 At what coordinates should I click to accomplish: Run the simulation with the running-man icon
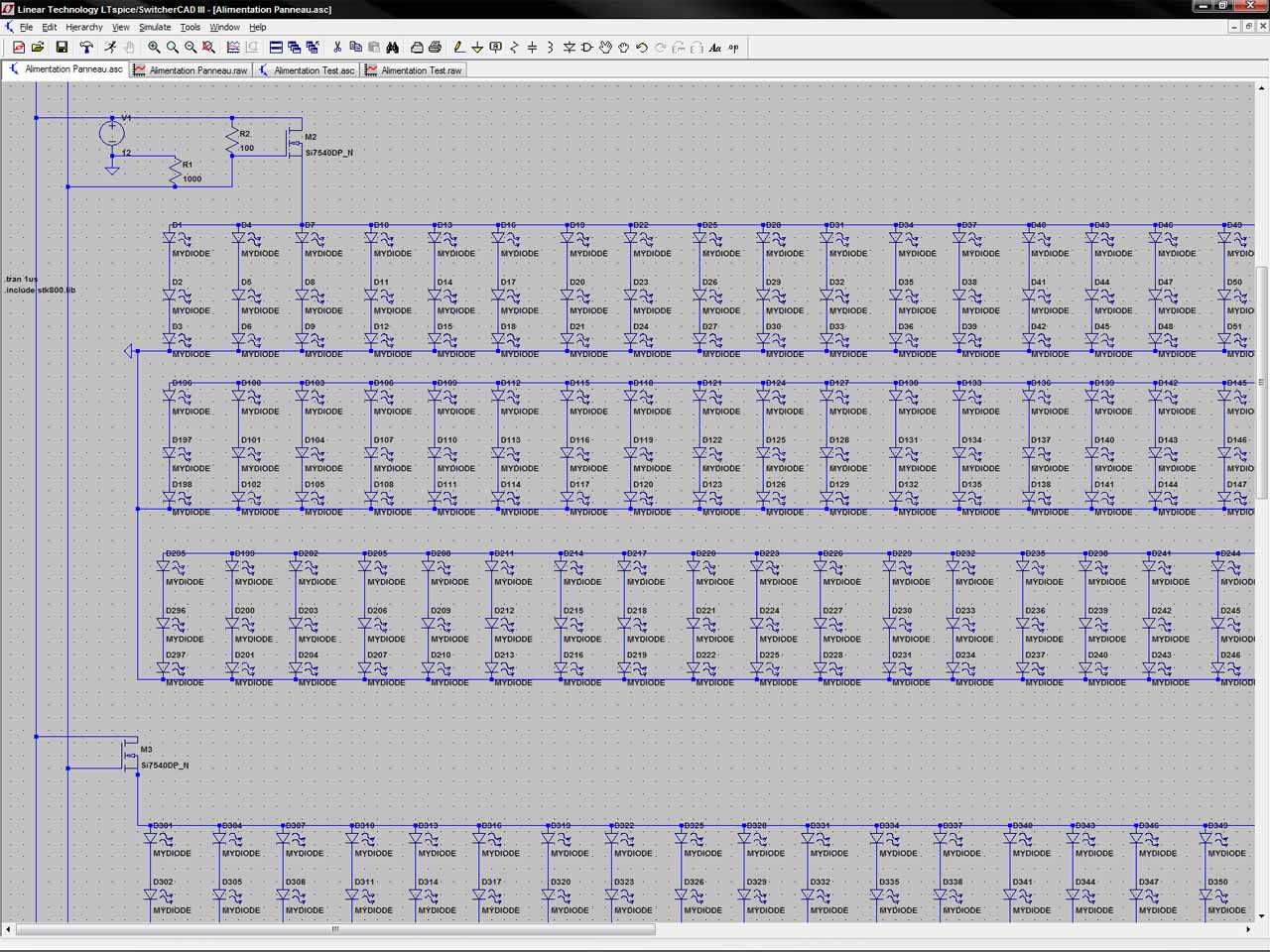(110, 48)
